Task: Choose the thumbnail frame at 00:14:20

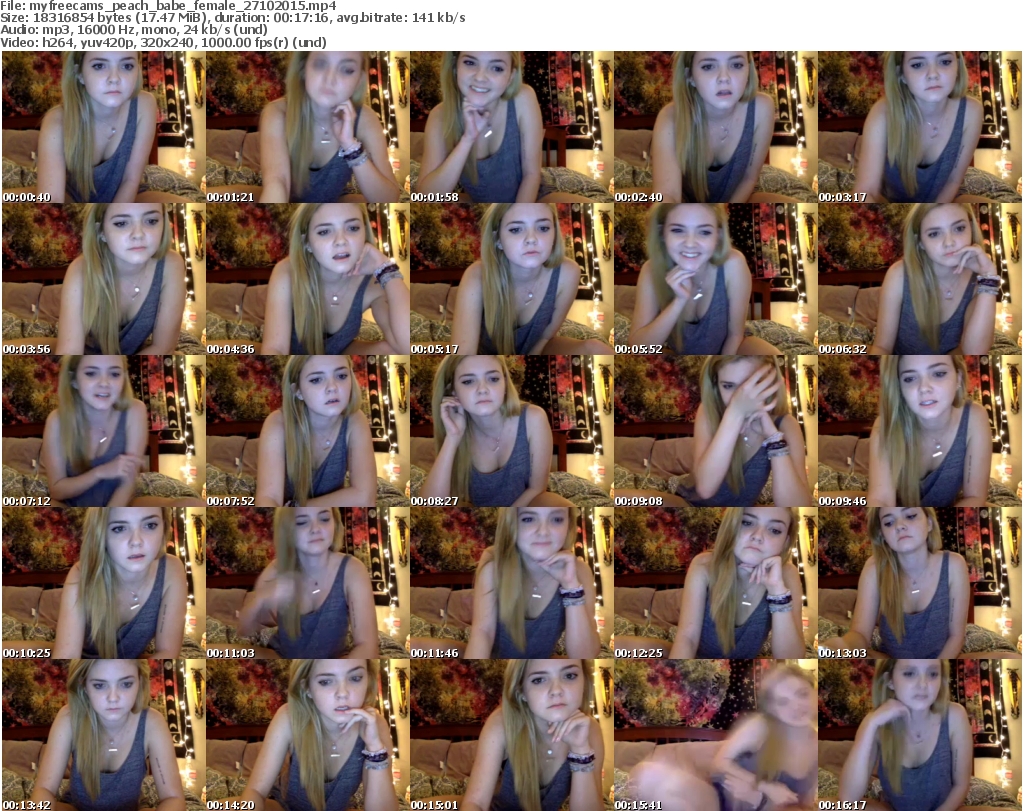Action: [308, 735]
